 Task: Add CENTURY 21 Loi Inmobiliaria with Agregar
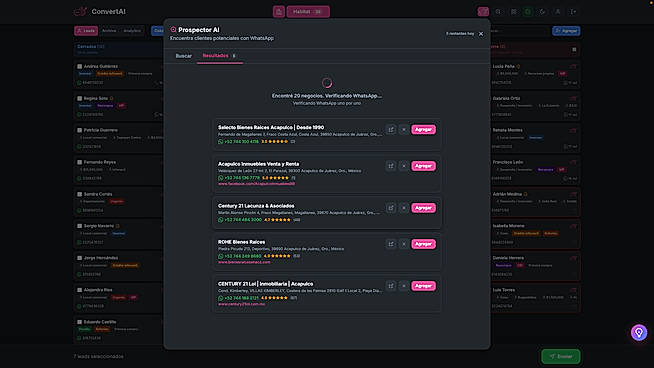423,286
